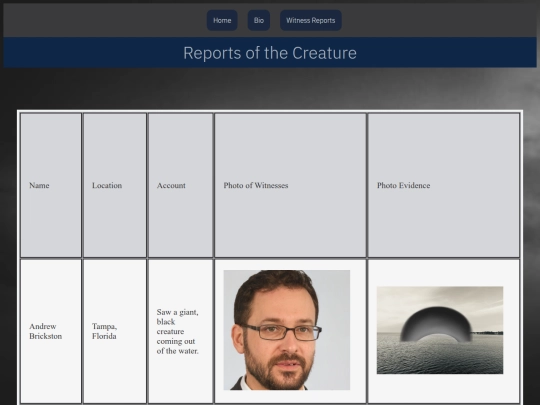Select the Photo Evidence header
This screenshot has width=540, height=405.
tap(444, 185)
